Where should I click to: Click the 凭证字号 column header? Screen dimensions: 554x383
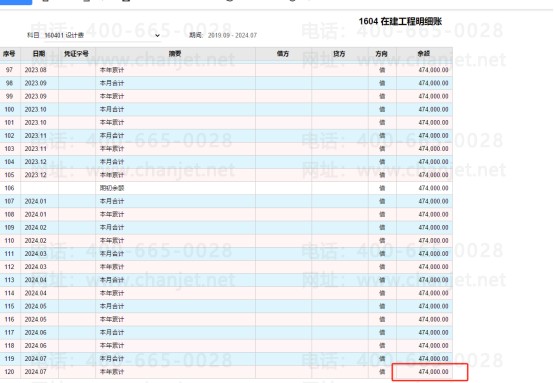pyautogui.click(x=76, y=54)
